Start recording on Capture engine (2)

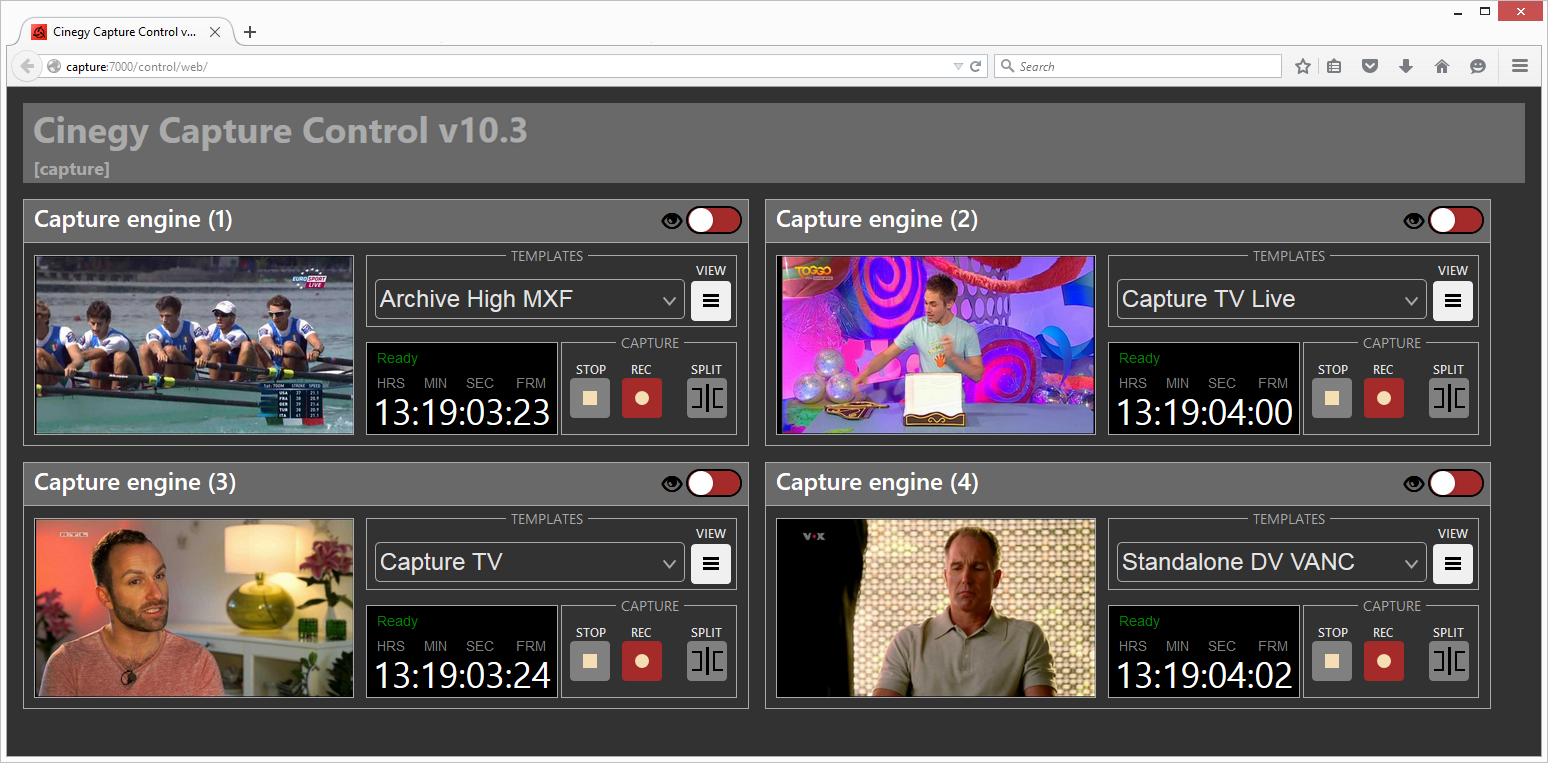(x=1384, y=398)
